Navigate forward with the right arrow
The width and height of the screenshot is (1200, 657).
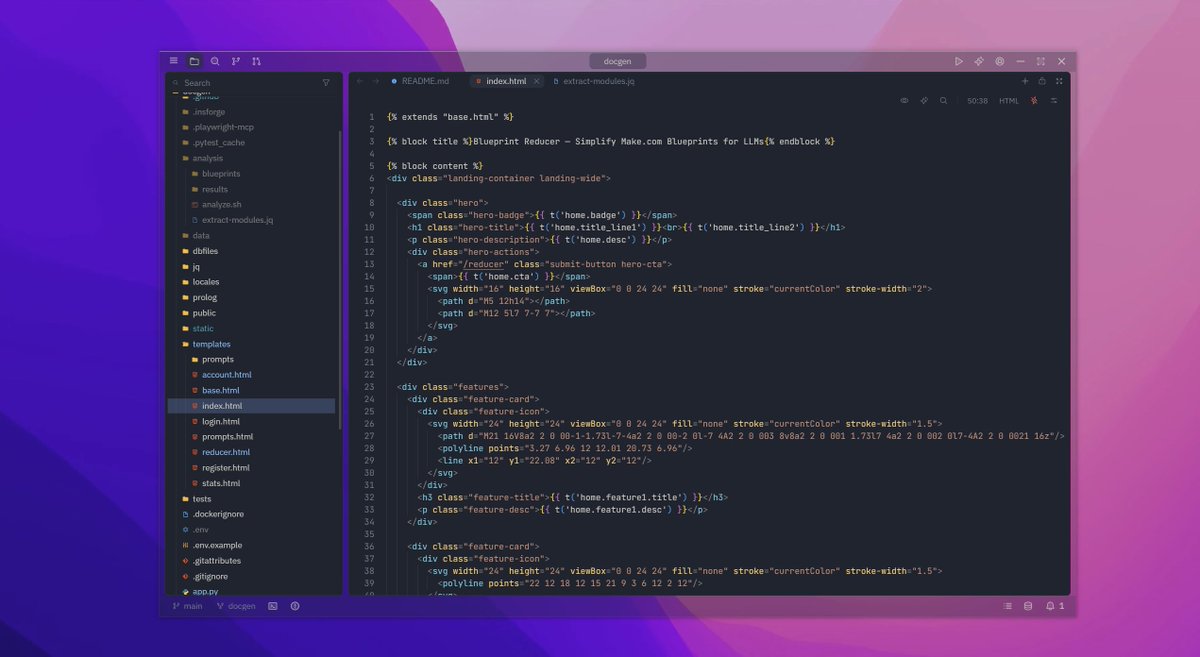tap(376, 81)
